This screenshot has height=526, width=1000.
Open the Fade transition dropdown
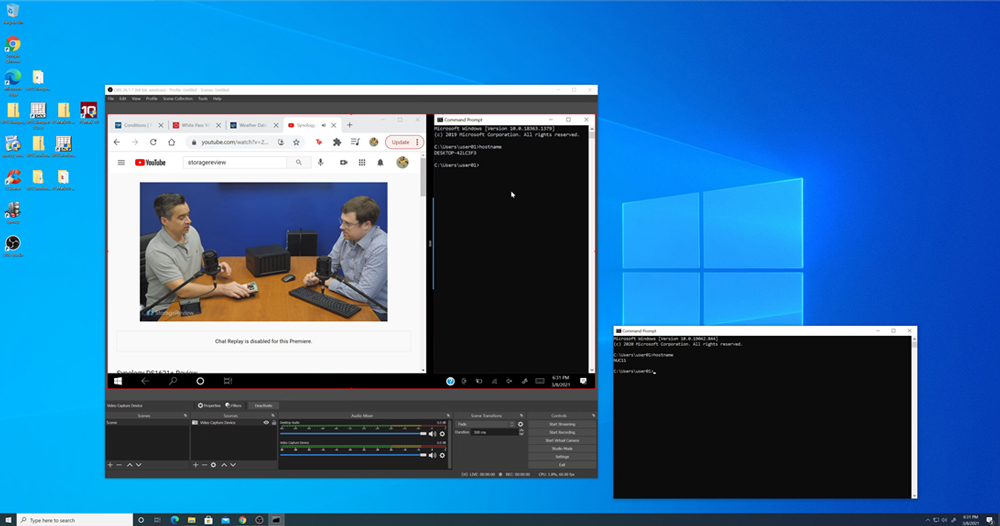click(485, 424)
